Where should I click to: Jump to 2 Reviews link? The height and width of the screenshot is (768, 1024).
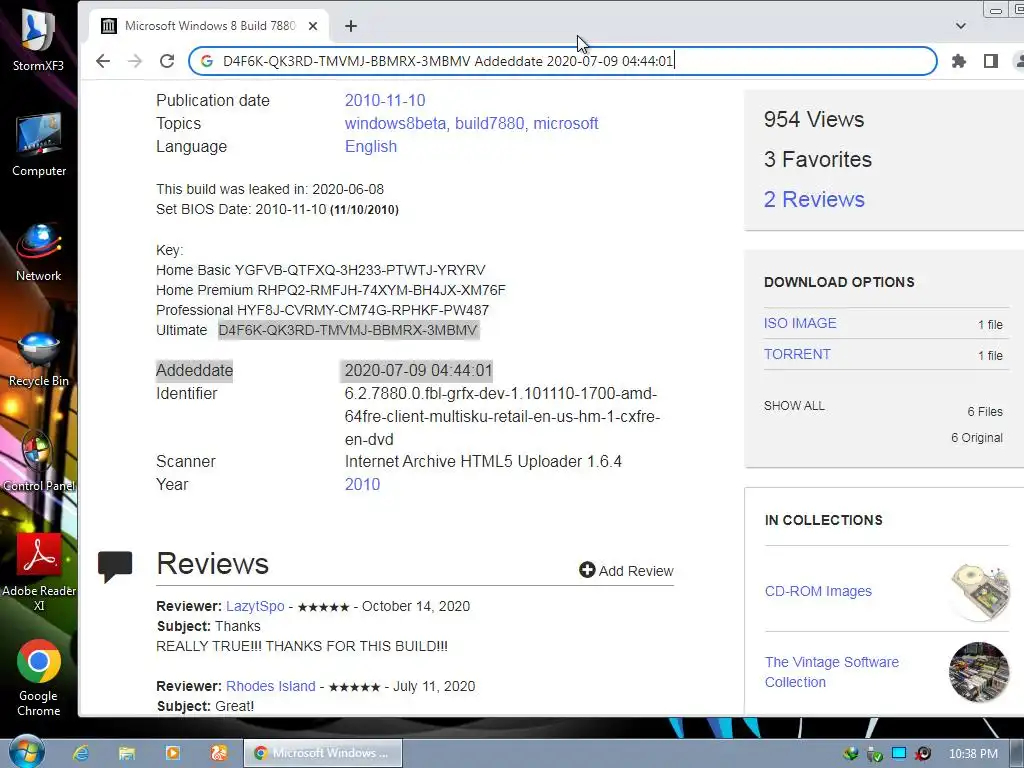[x=814, y=199]
